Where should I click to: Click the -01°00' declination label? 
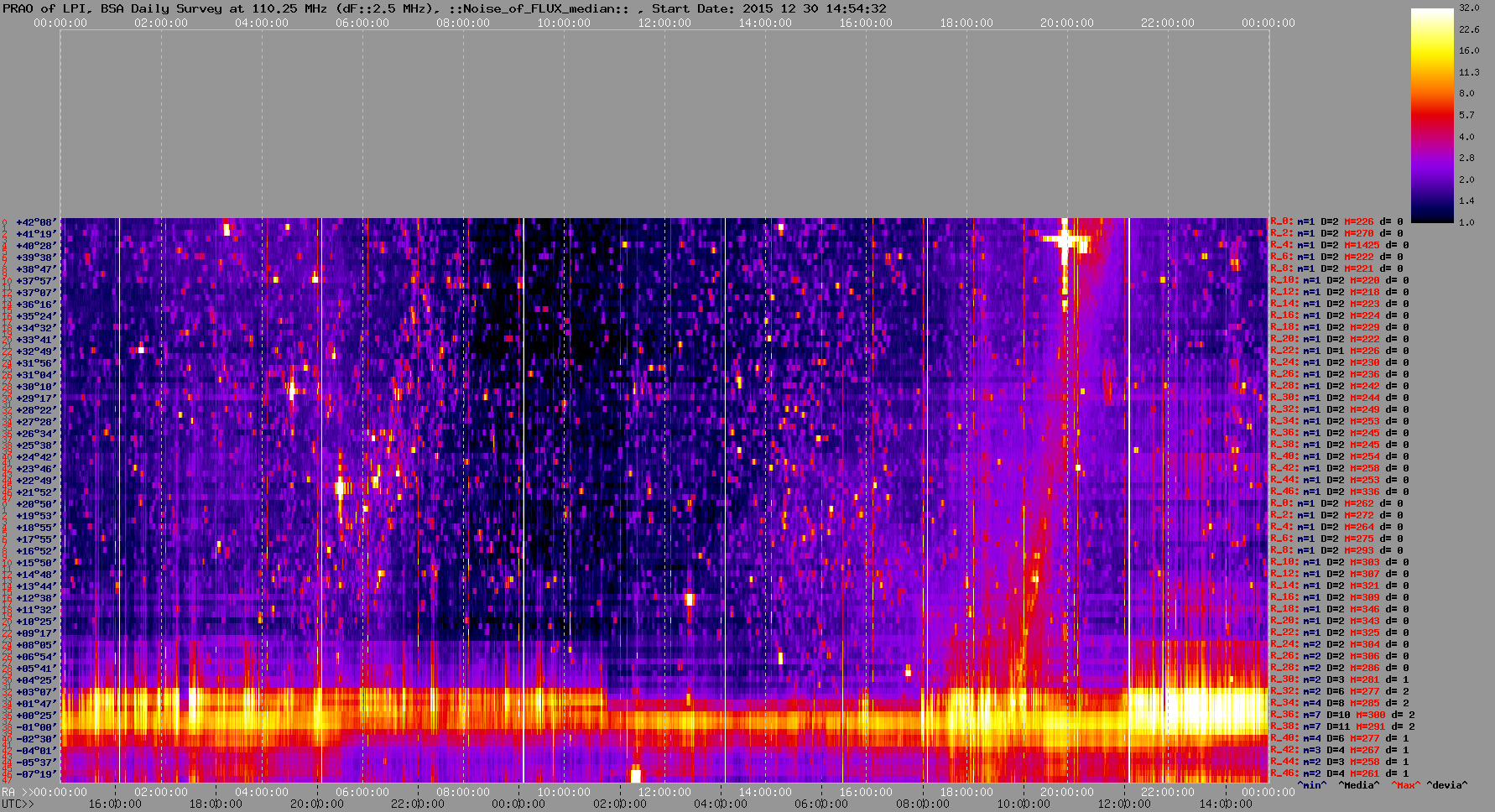click(x=36, y=727)
